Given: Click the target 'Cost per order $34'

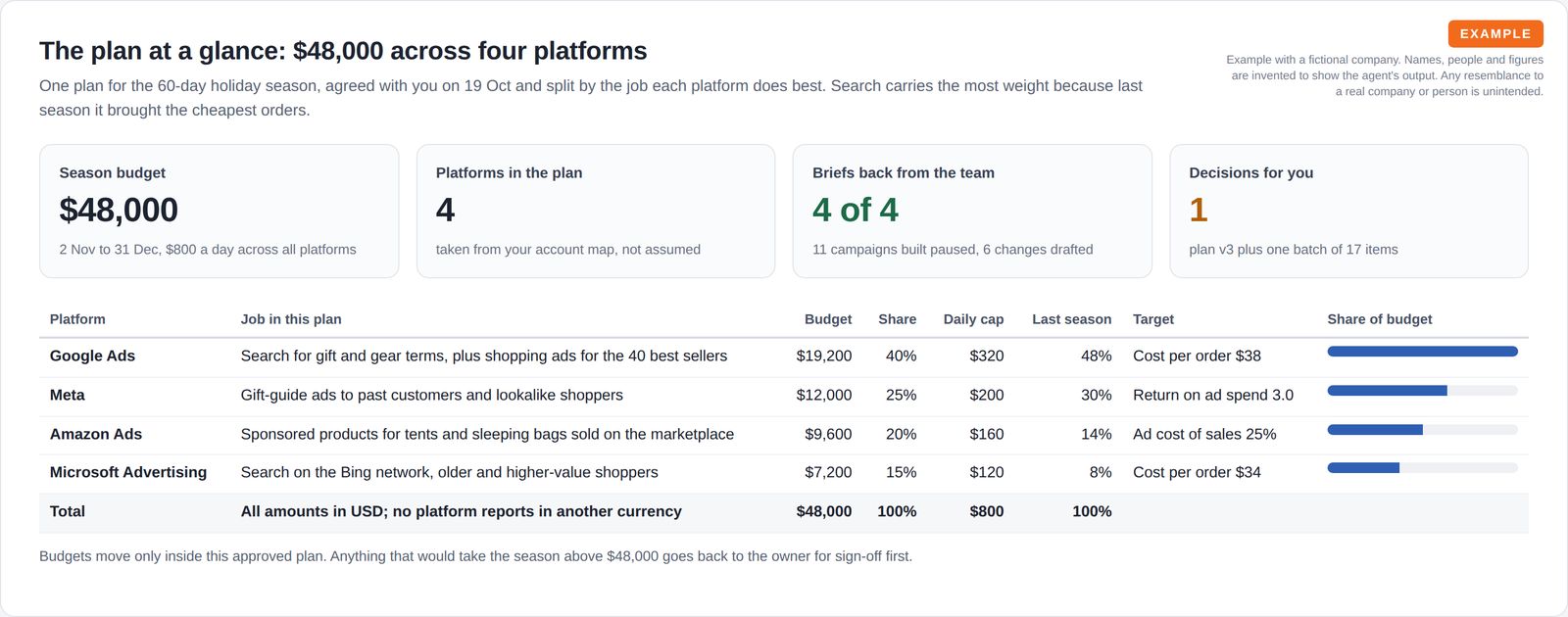Looking at the screenshot, I should click(x=1197, y=472).
